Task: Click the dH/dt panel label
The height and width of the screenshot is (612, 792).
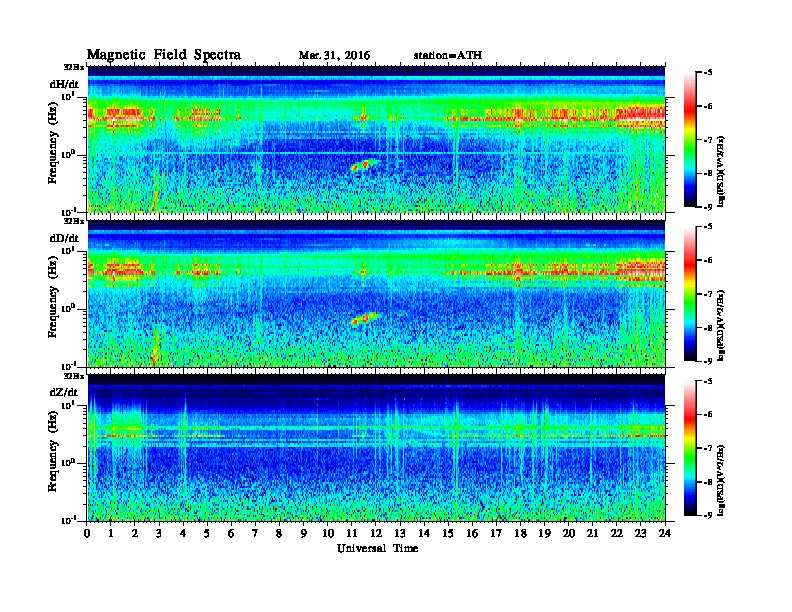Action: [x=64, y=84]
